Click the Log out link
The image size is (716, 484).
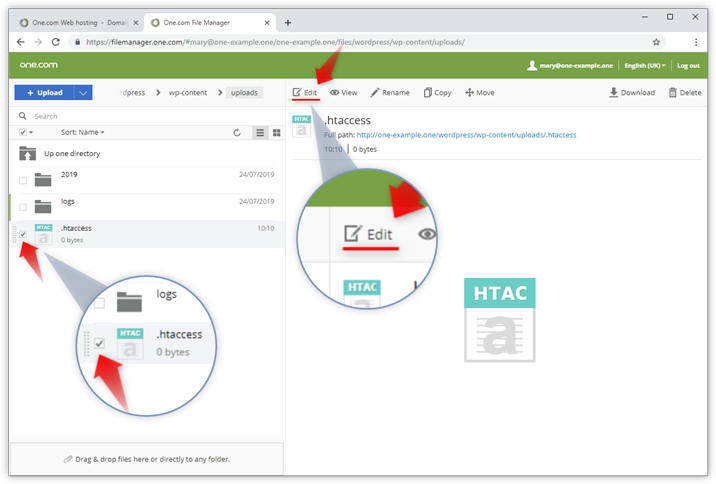point(688,65)
